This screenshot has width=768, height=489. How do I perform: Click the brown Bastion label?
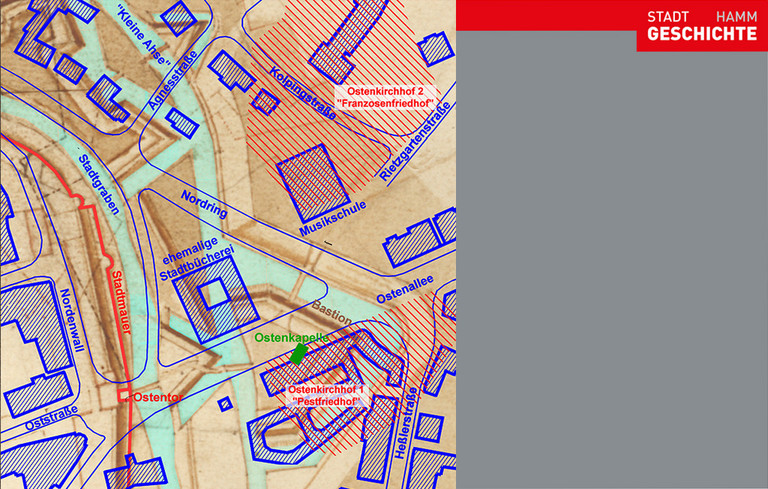click(332, 313)
